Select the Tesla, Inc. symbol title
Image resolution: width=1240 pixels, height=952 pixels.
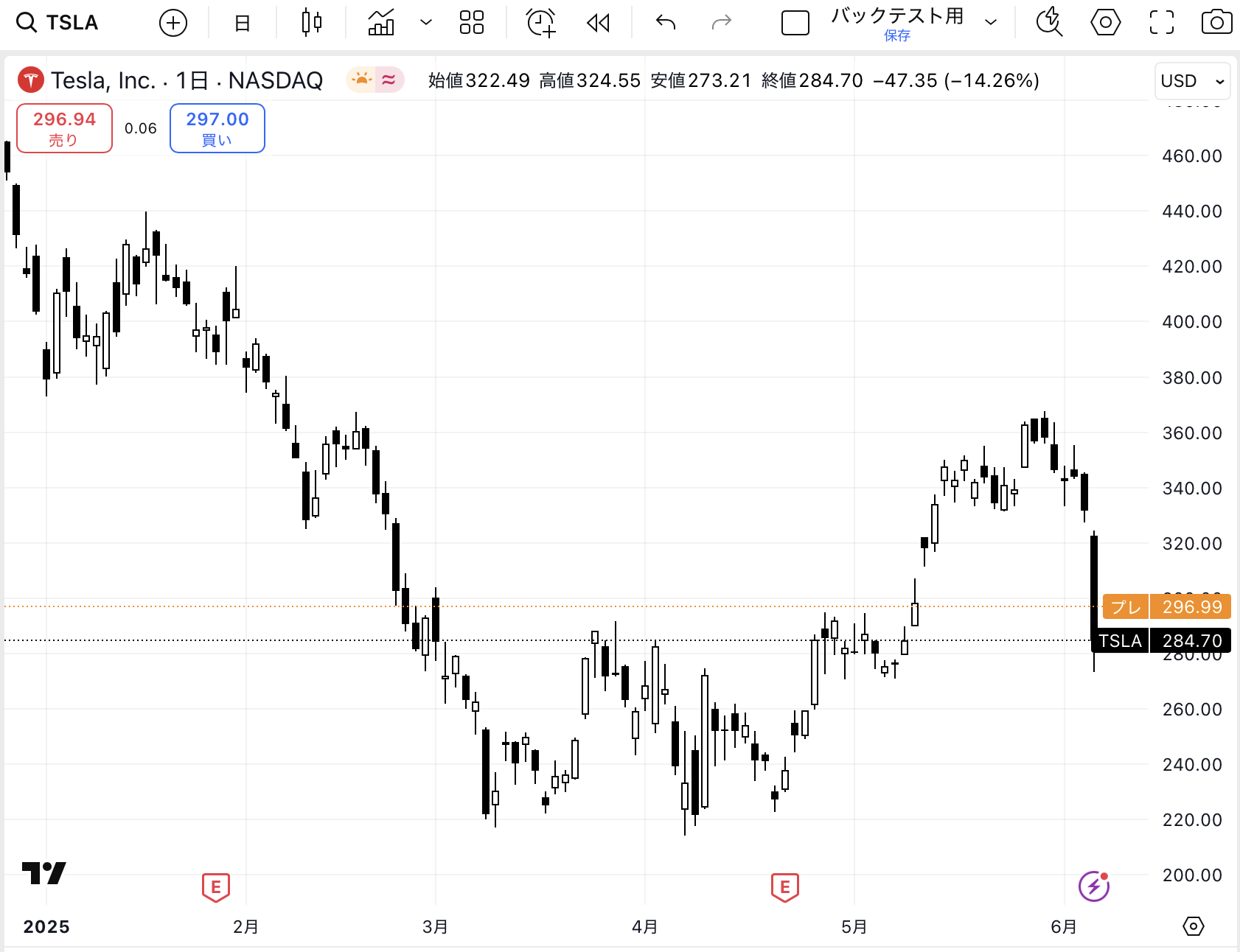pyautogui.click(x=187, y=80)
